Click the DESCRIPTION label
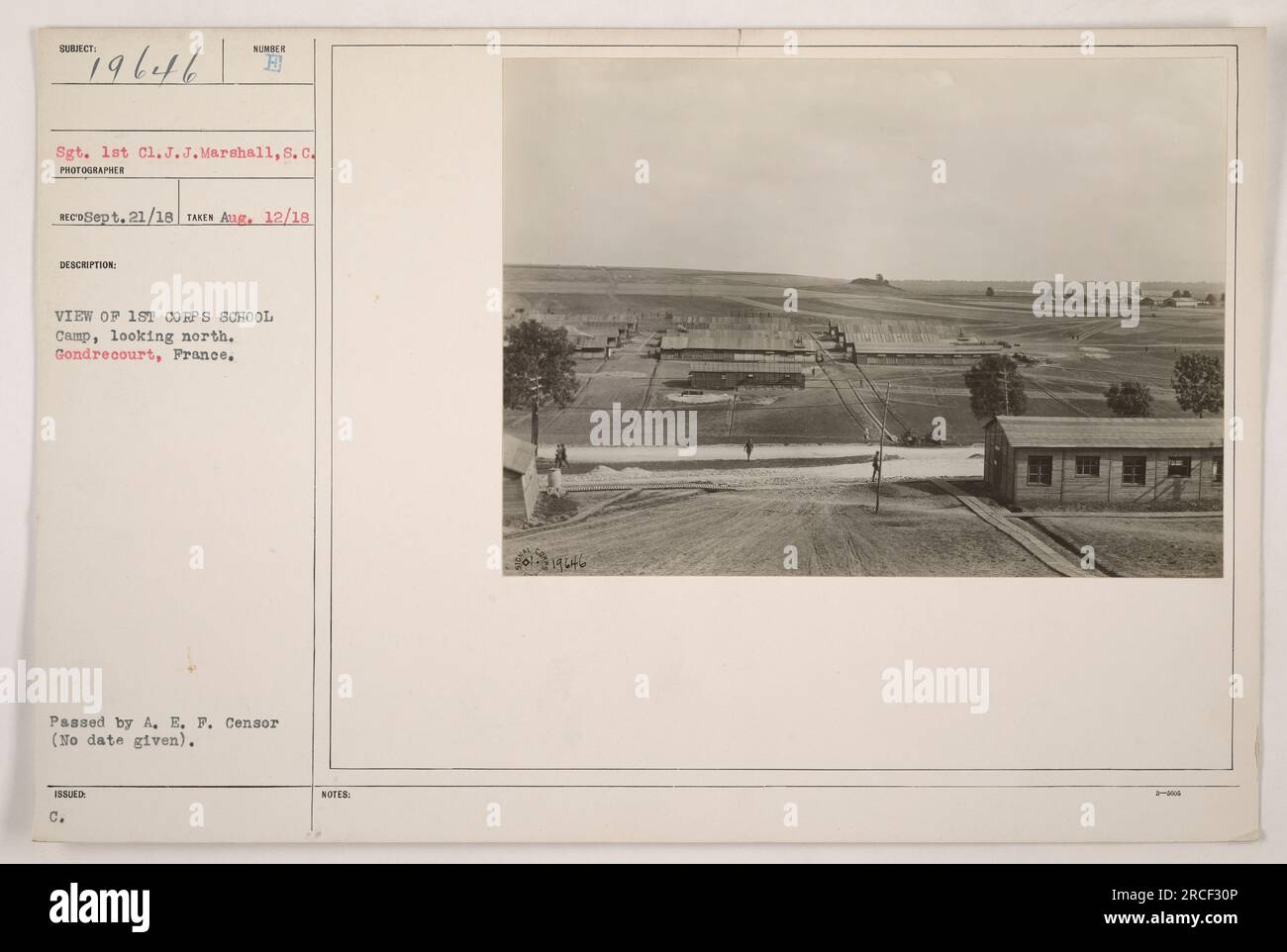The width and height of the screenshot is (1287, 952). [87, 265]
